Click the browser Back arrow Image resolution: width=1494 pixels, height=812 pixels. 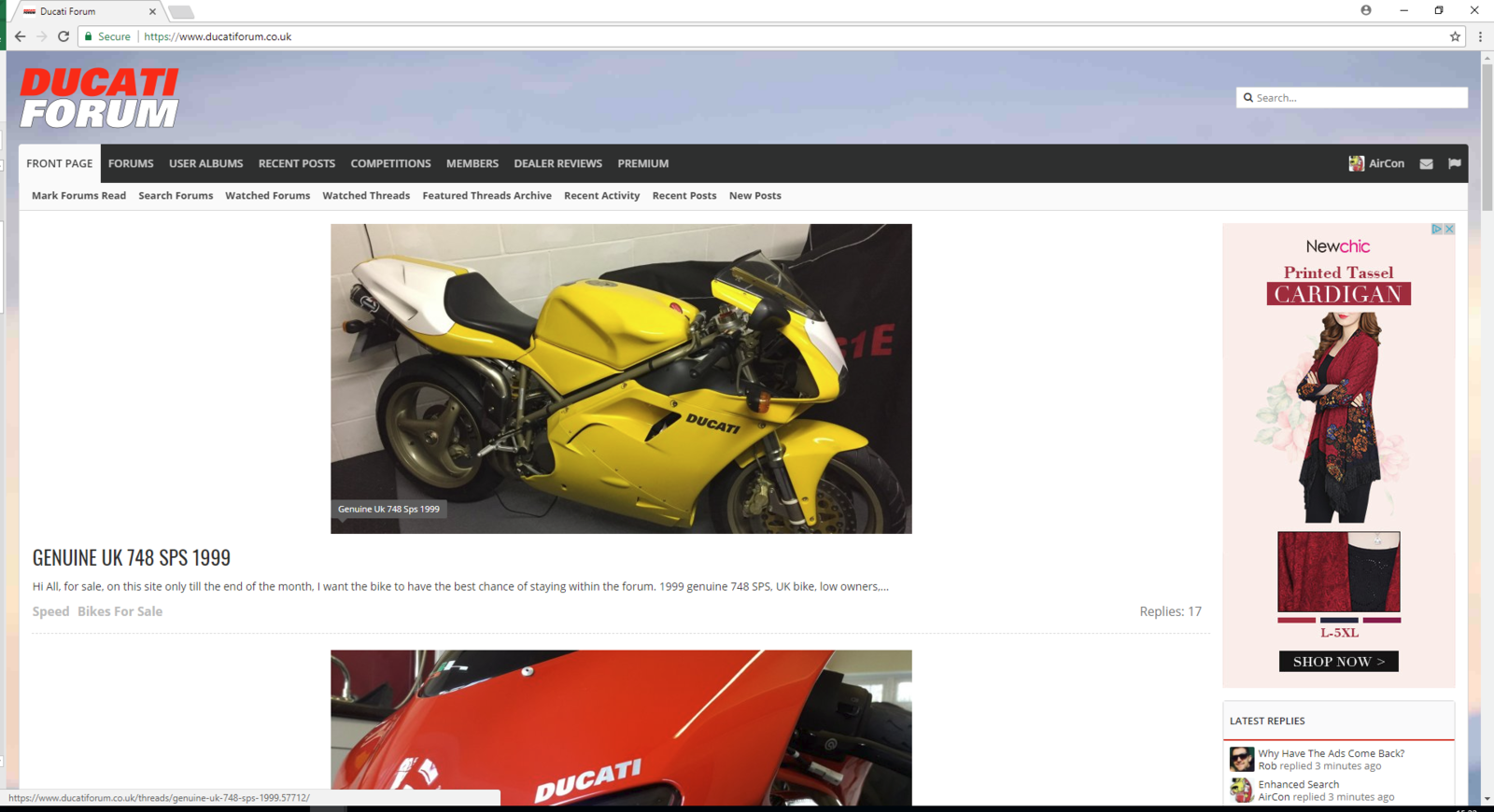point(20,36)
